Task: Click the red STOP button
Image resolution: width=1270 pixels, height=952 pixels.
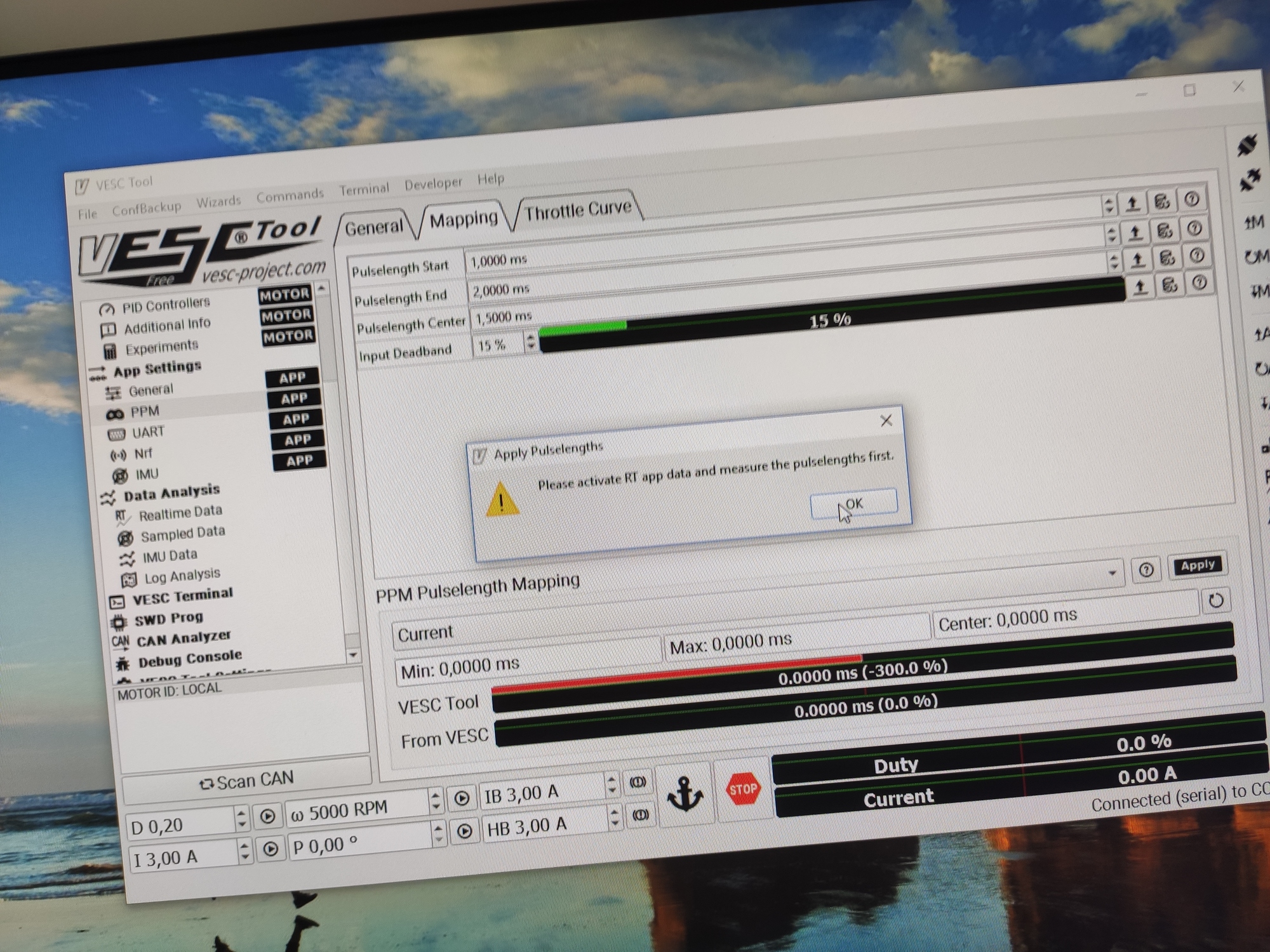Action: [x=743, y=790]
